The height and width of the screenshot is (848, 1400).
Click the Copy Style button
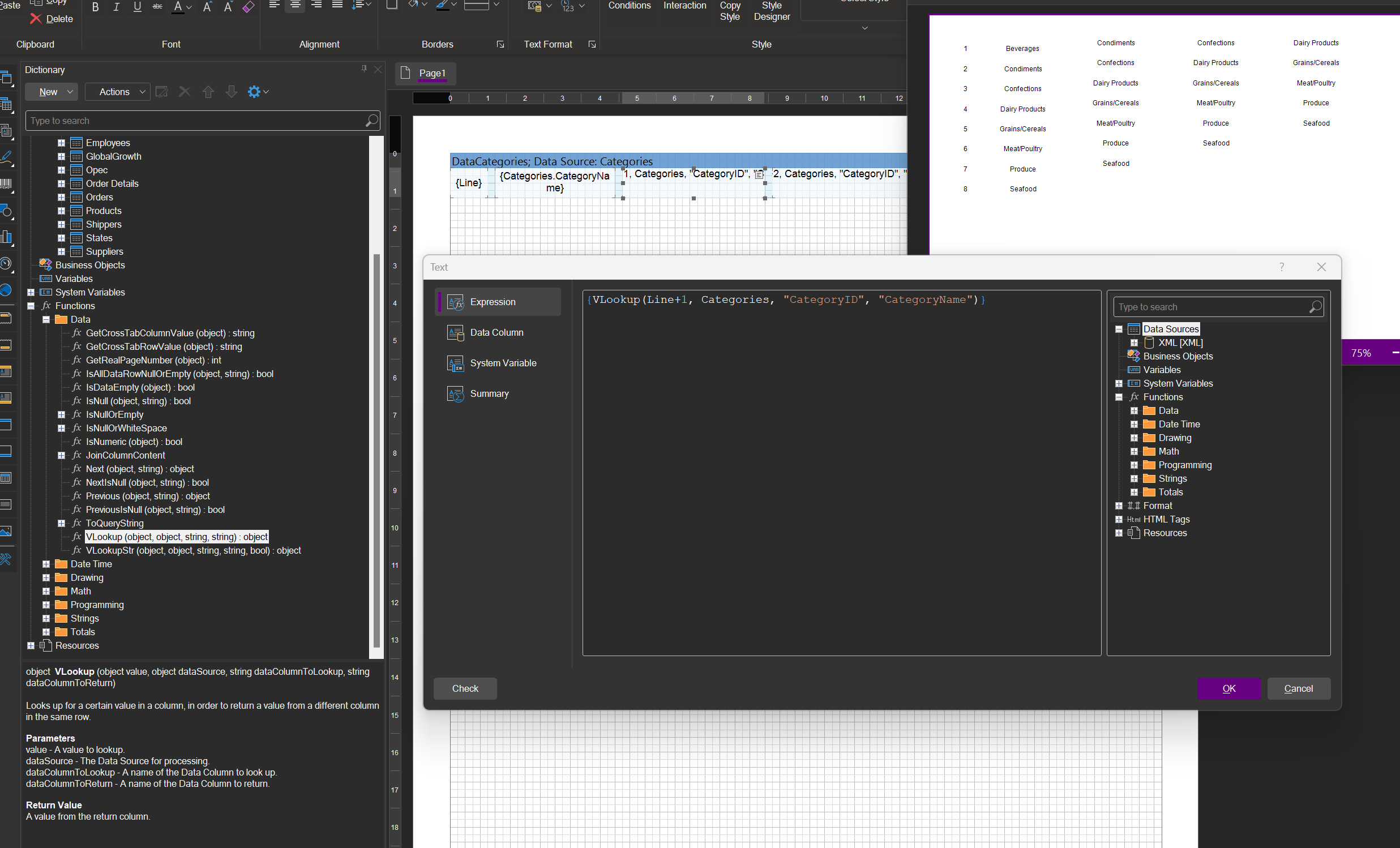(x=730, y=11)
